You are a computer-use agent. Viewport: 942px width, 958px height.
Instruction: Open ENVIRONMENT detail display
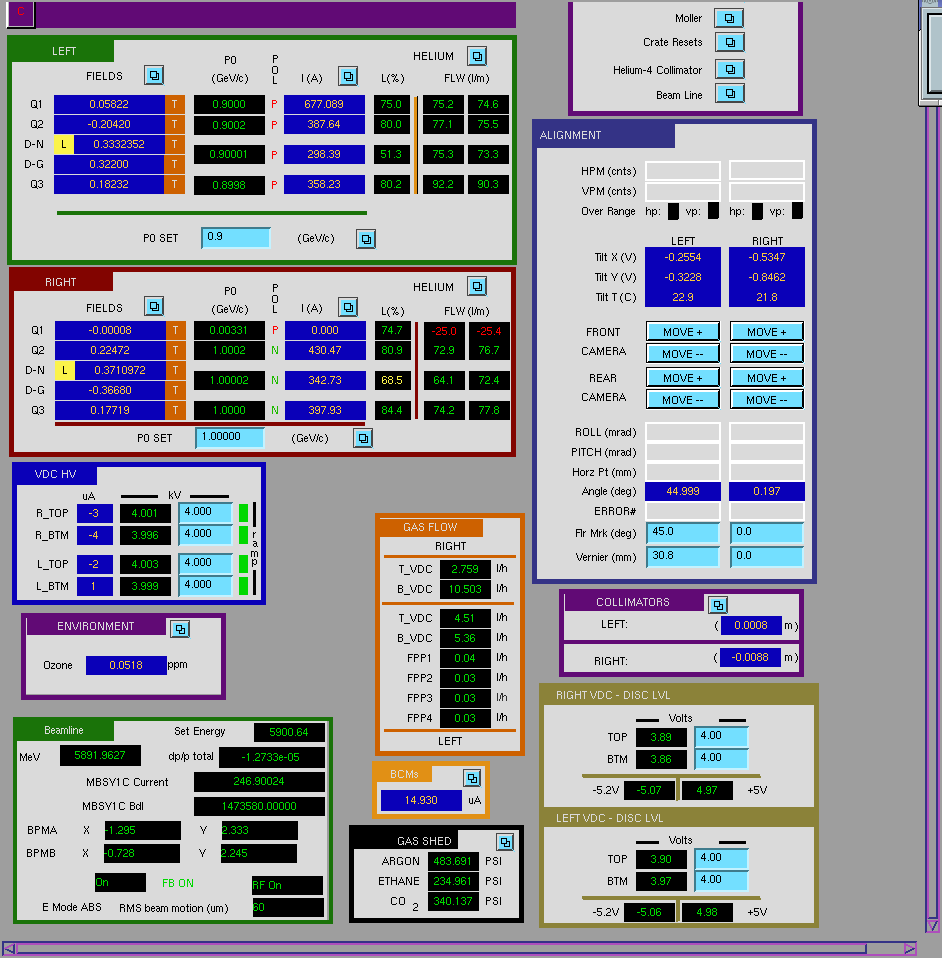180,629
